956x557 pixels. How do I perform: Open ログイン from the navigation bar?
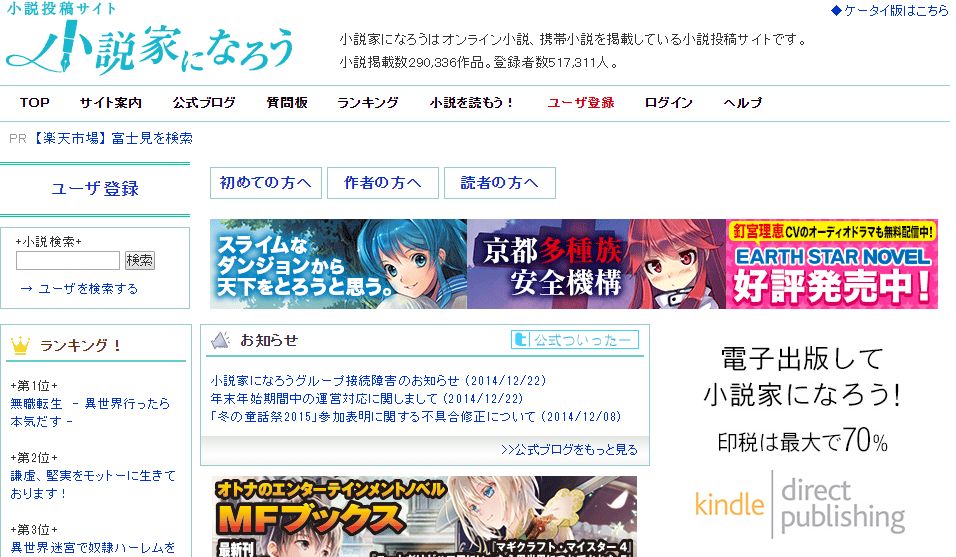(668, 103)
